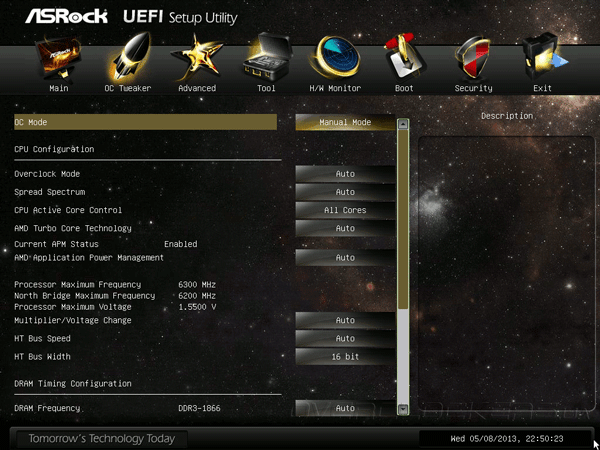
Task: Click the 6200 MHz North Bridge value
Action: pyautogui.click(x=197, y=296)
